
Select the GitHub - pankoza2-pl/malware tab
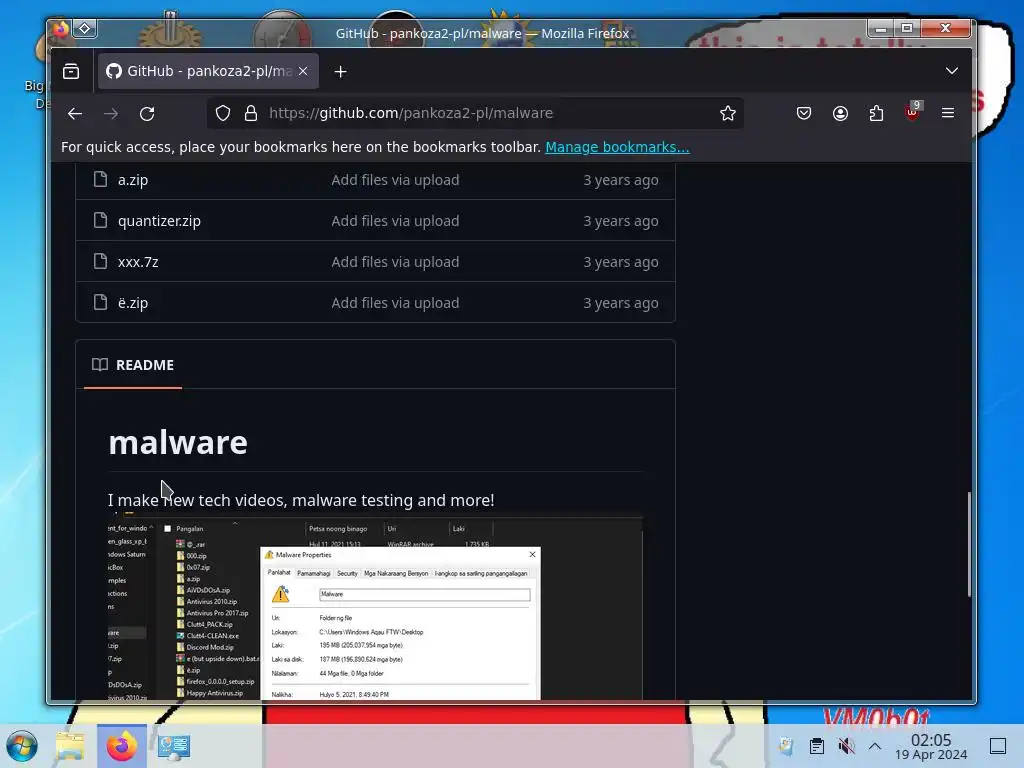208,71
